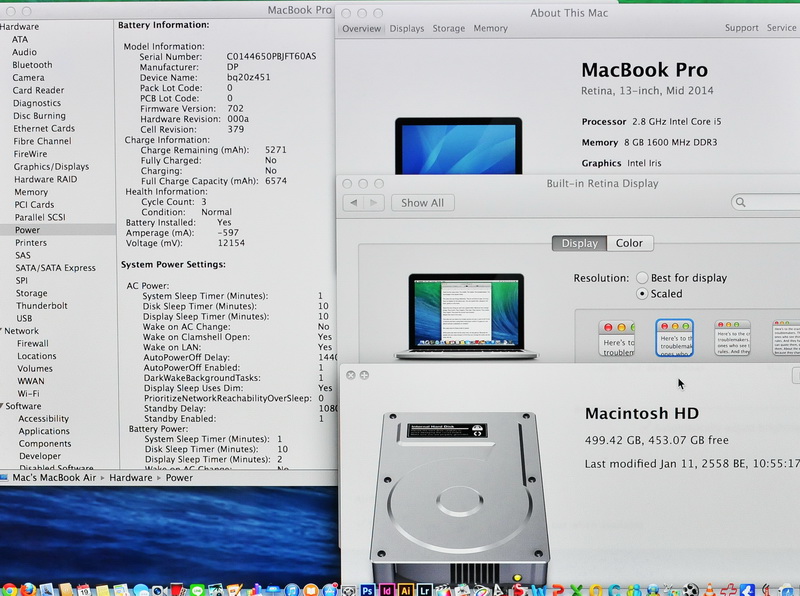The width and height of the screenshot is (800, 596).
Task: Select Firewall under Network
Action: [x=33, y=343]
